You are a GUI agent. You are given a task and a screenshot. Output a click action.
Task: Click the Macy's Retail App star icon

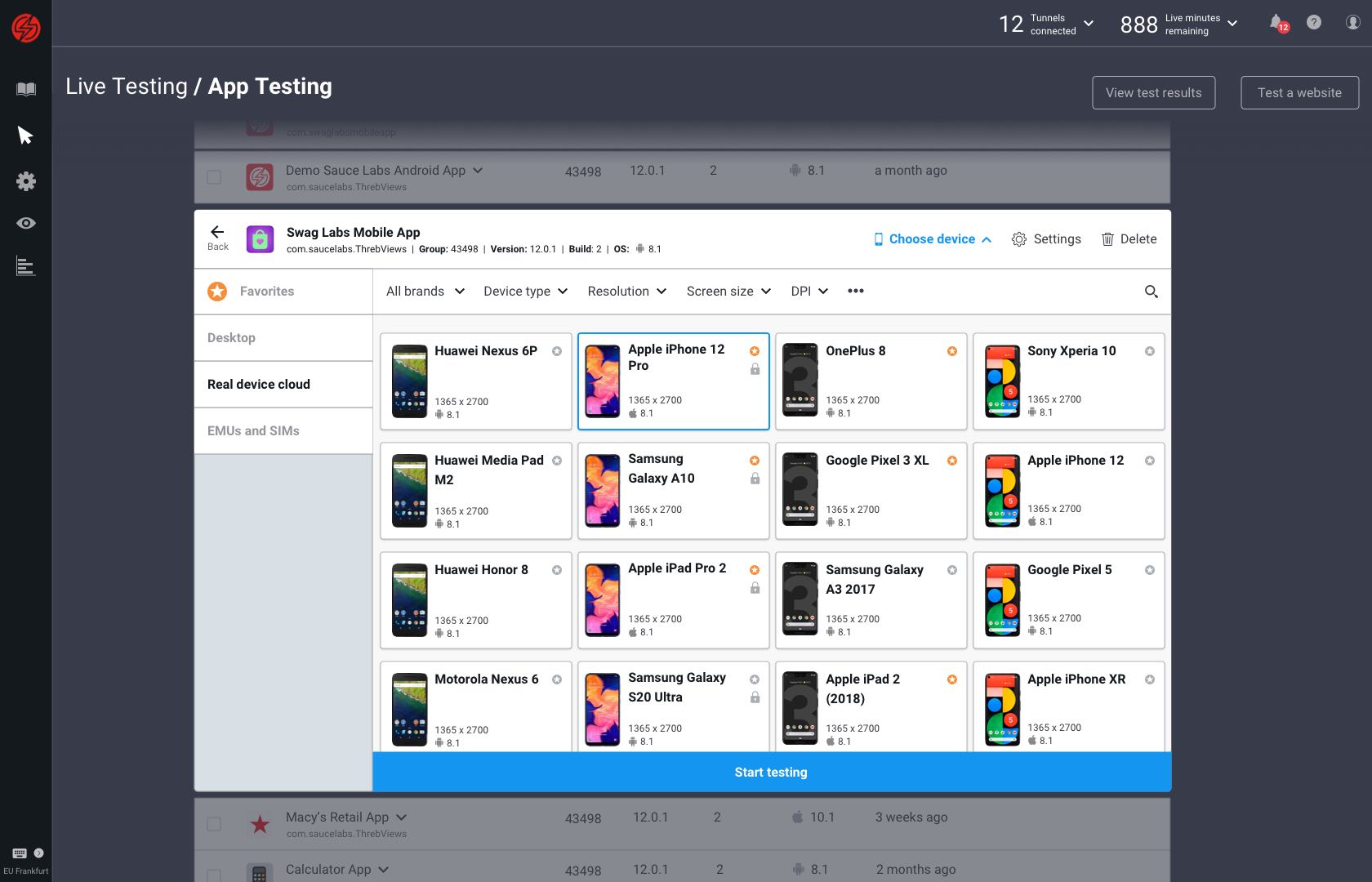tap(260, 824)
